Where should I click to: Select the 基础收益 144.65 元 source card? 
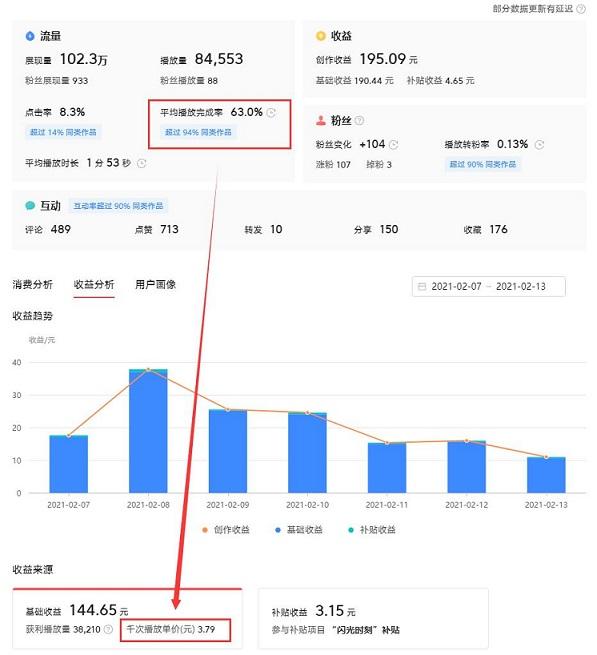[x=127, y=618]
